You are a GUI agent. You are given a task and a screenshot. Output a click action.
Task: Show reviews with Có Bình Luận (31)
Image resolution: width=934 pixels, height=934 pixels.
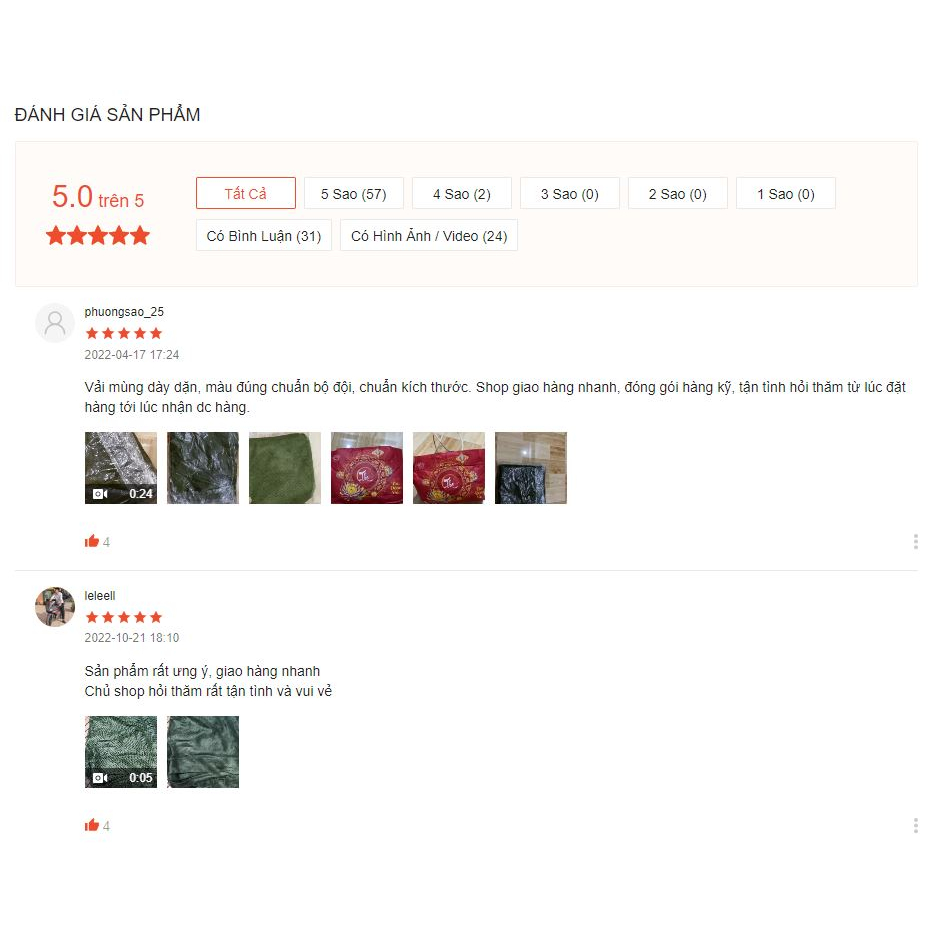[264, 235]
